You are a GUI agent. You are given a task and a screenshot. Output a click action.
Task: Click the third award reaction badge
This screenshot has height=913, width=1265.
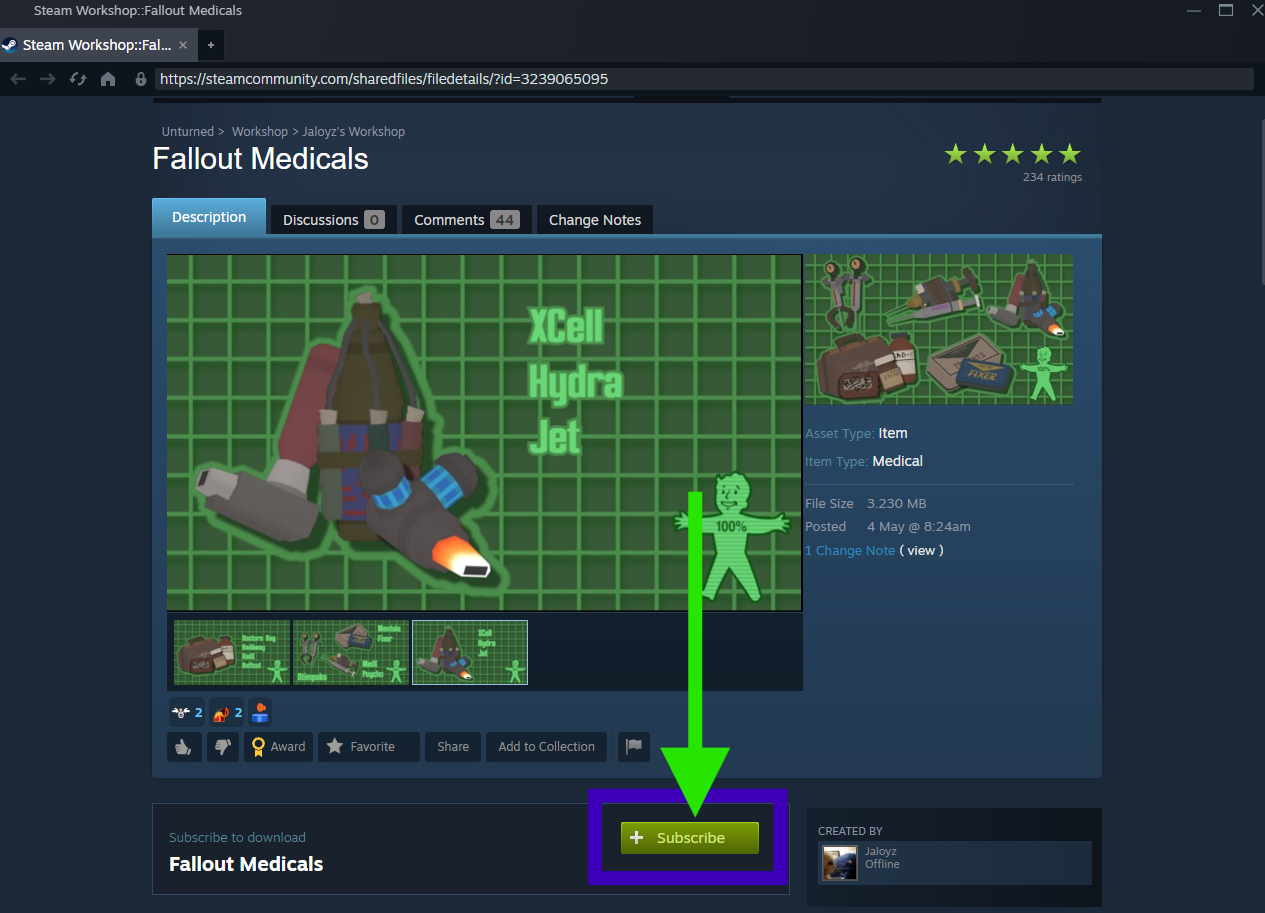point(260,712)
